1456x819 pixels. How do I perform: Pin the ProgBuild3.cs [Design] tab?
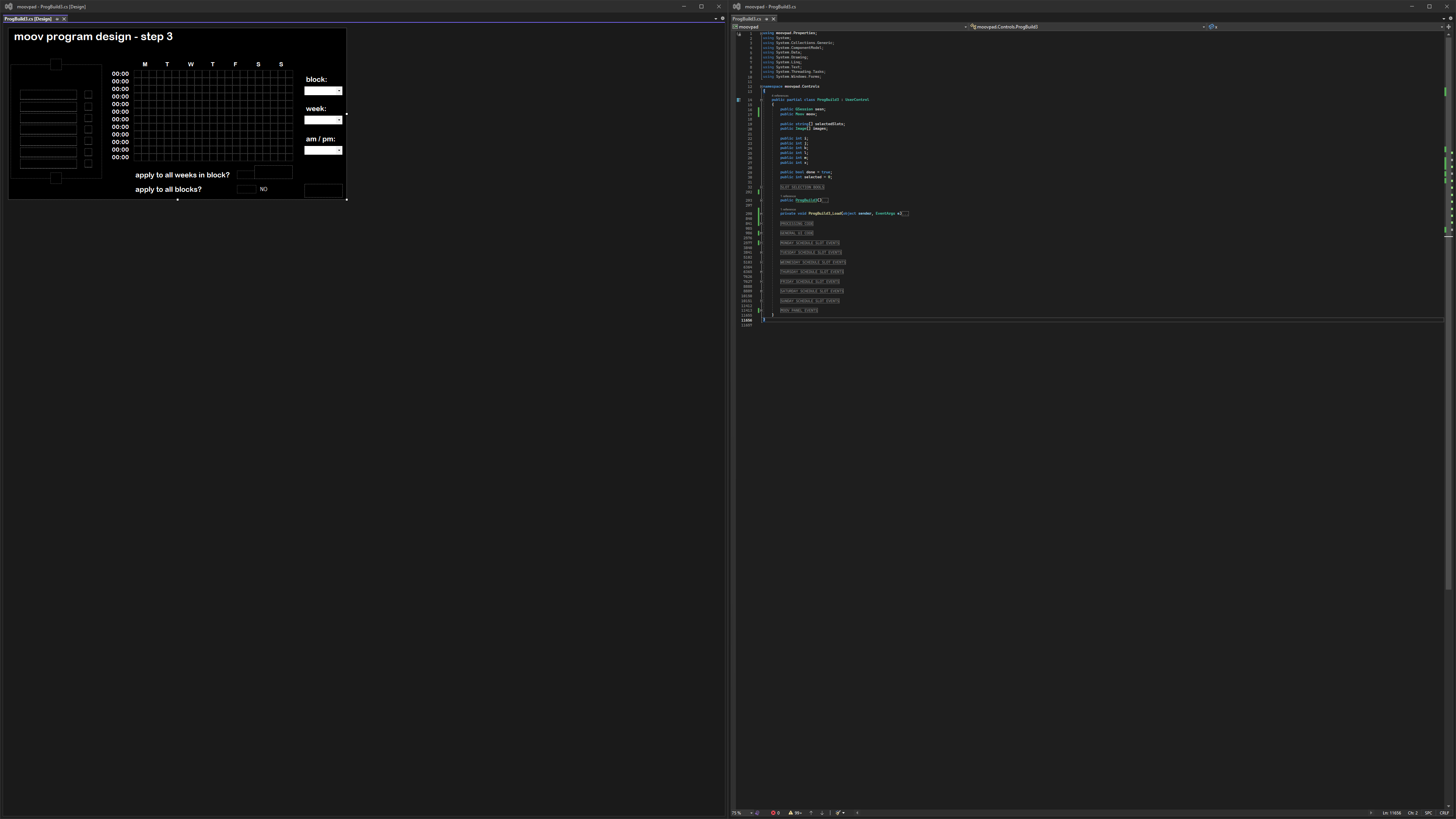[57, 19]
